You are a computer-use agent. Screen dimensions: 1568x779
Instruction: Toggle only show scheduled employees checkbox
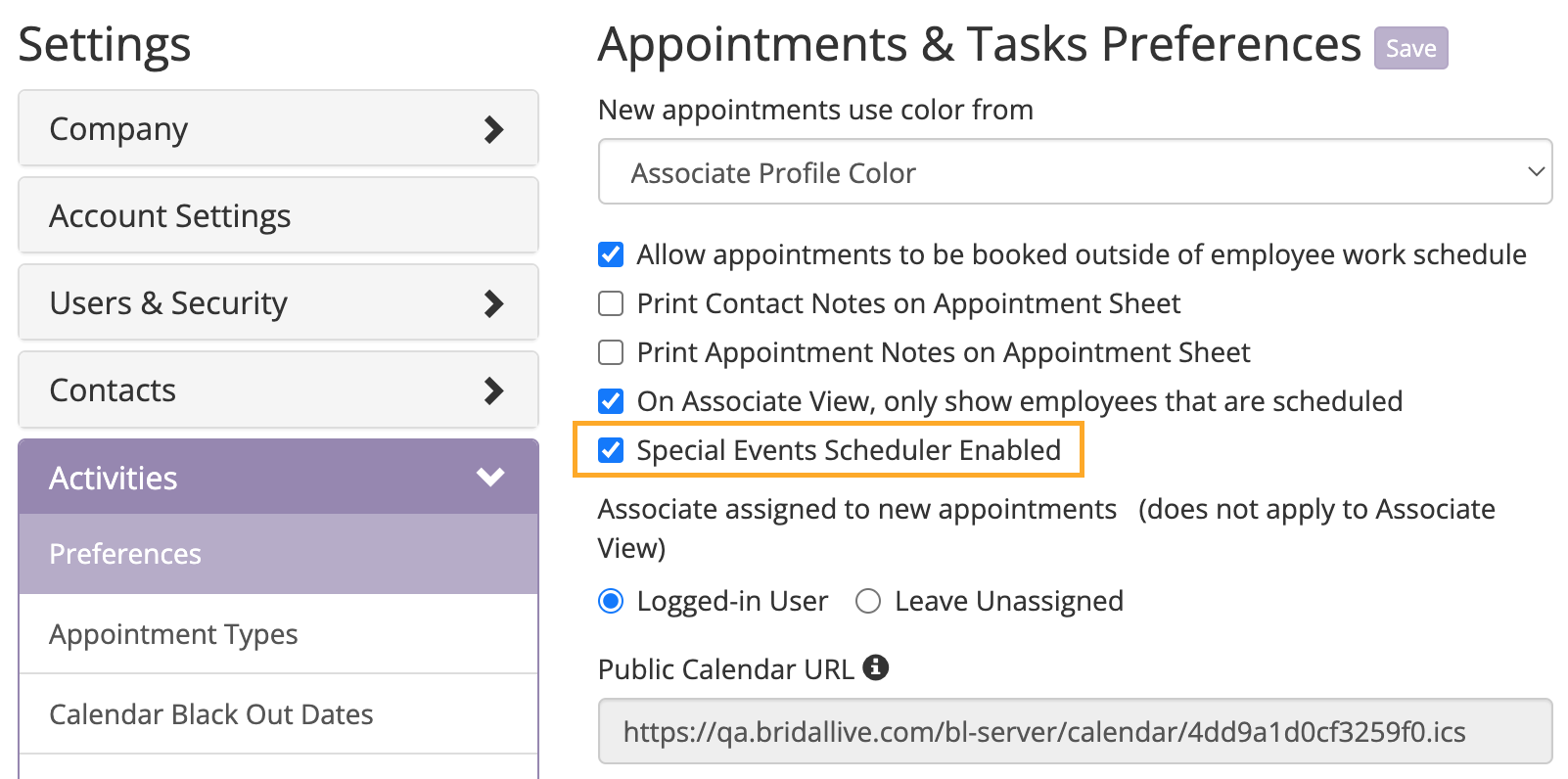[611, 401]
